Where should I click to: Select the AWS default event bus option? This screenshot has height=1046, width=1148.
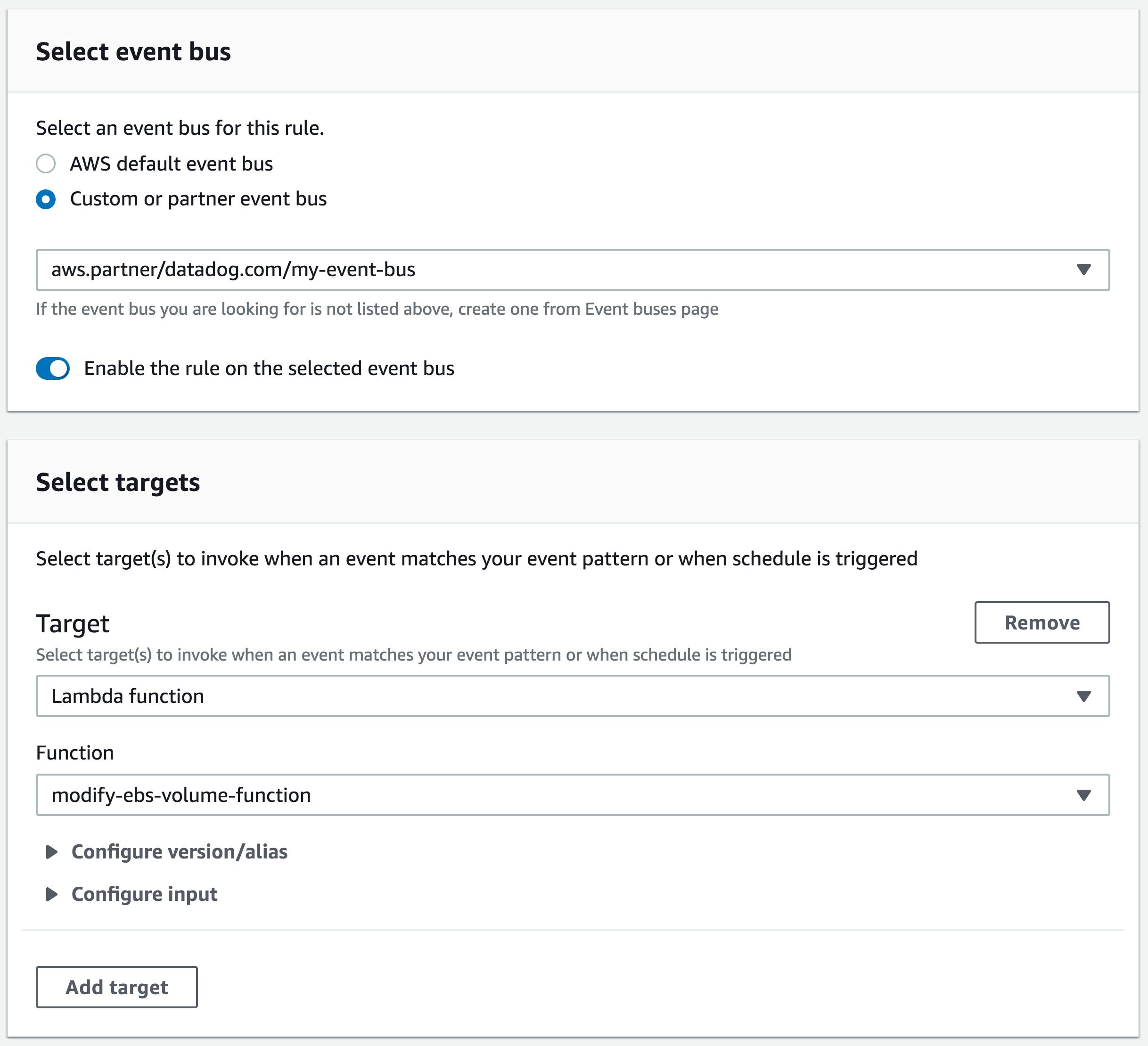click(x=47, y=163)
